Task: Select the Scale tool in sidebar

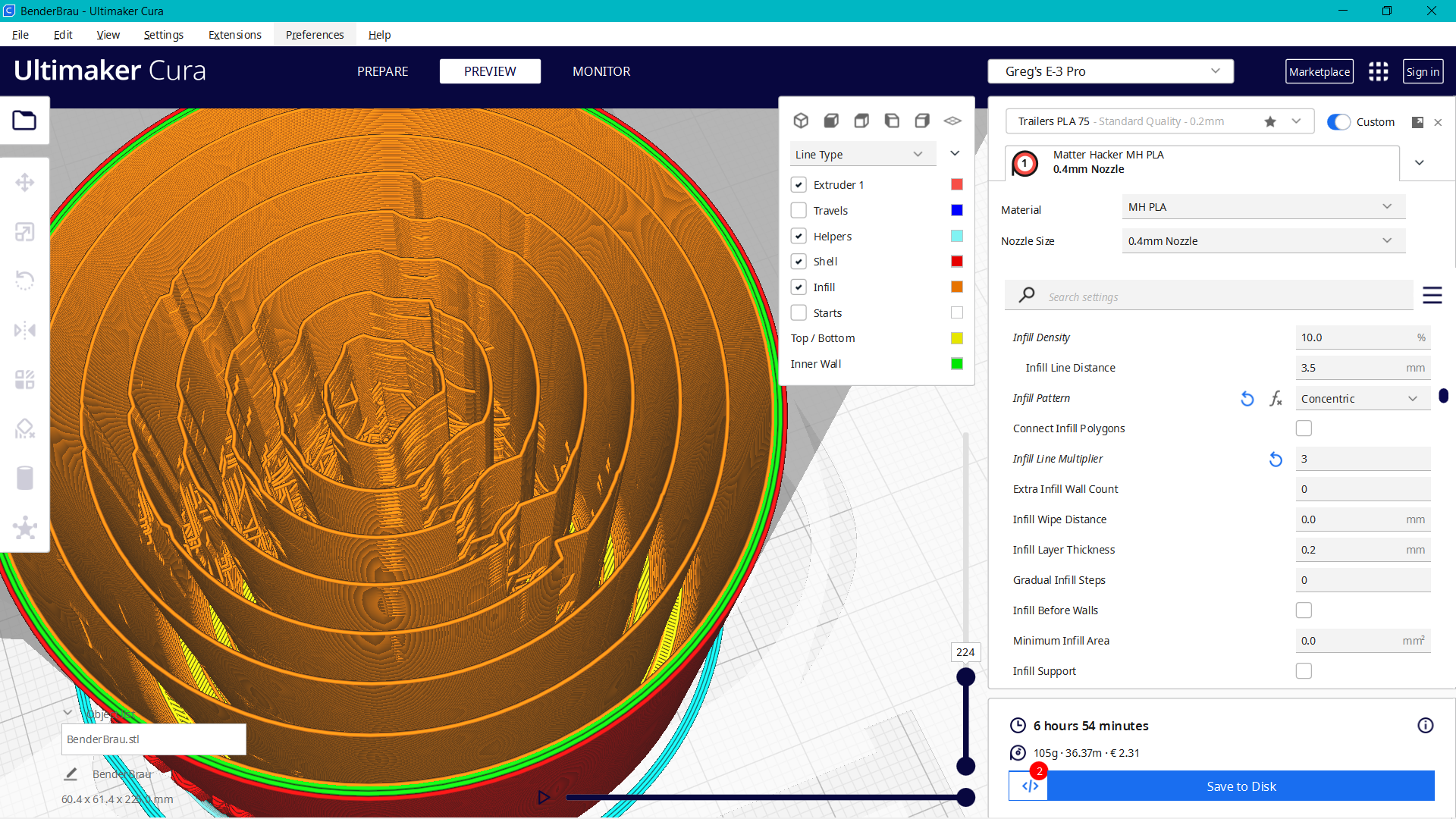Action: click(x=24, y=232)
